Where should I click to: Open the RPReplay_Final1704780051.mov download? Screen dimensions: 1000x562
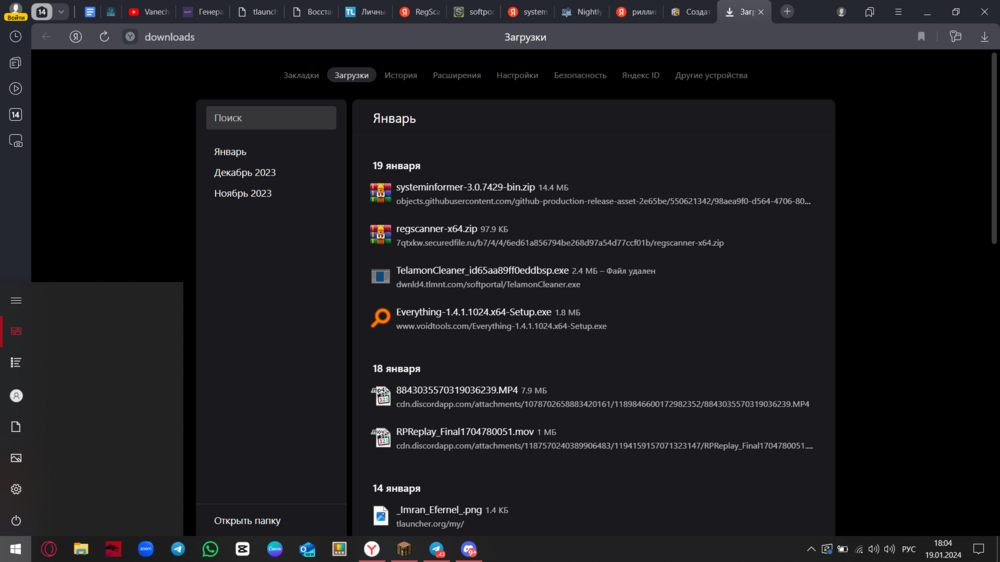pos(465,432)
